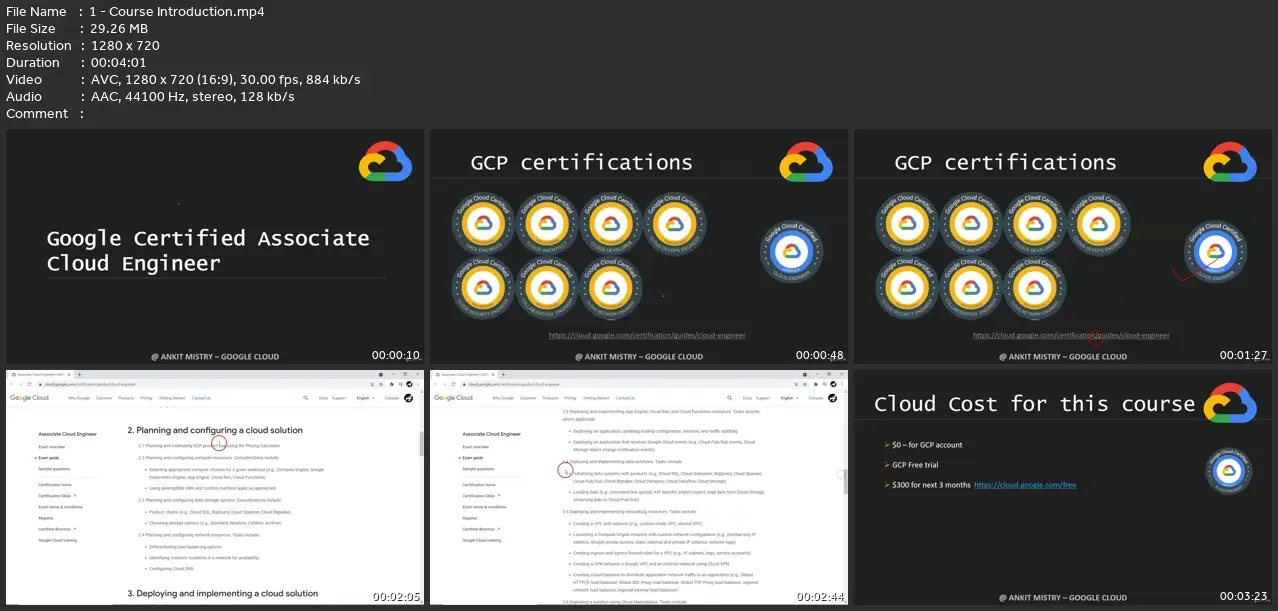Viewport: 1278px width, 611px height.
Task: Click 'Planning and configuring a cloud solution' heading
Action: (215, 430)
